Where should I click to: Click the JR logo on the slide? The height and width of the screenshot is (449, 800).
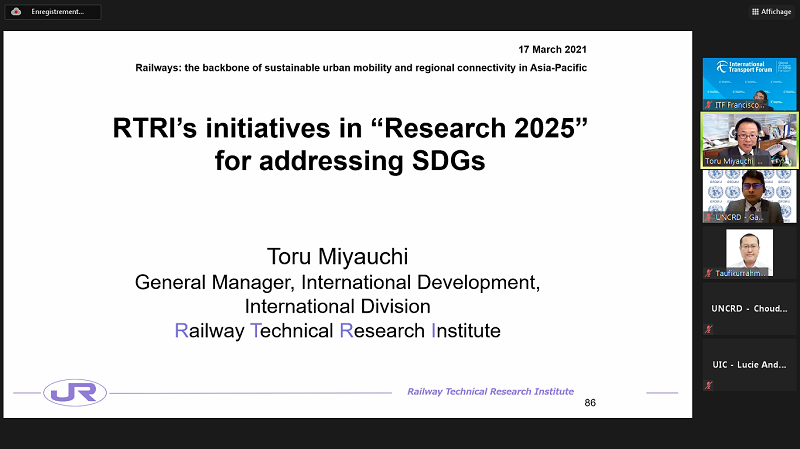75,392
